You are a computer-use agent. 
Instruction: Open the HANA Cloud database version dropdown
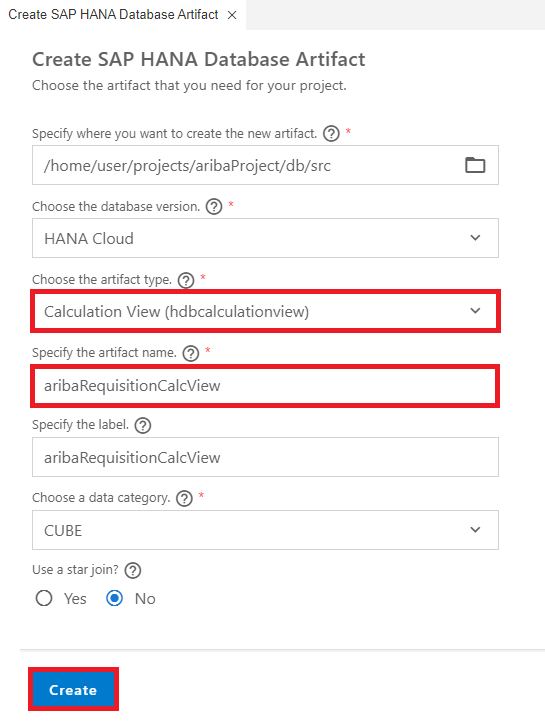pyautogui.click(x=265, y=238)
